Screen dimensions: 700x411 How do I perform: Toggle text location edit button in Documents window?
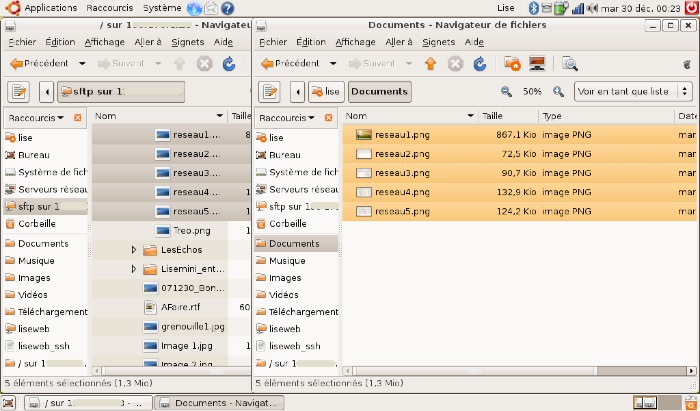pyautogui.click(x=269, y=92)
